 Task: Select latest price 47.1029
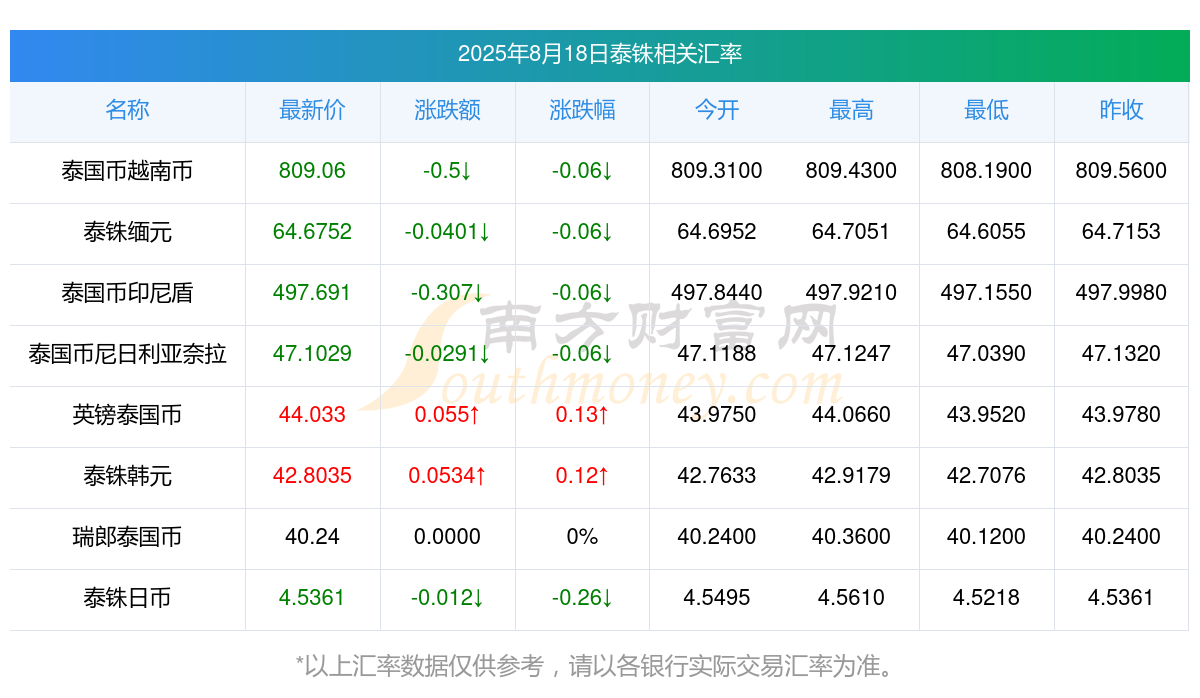[312, 354]
